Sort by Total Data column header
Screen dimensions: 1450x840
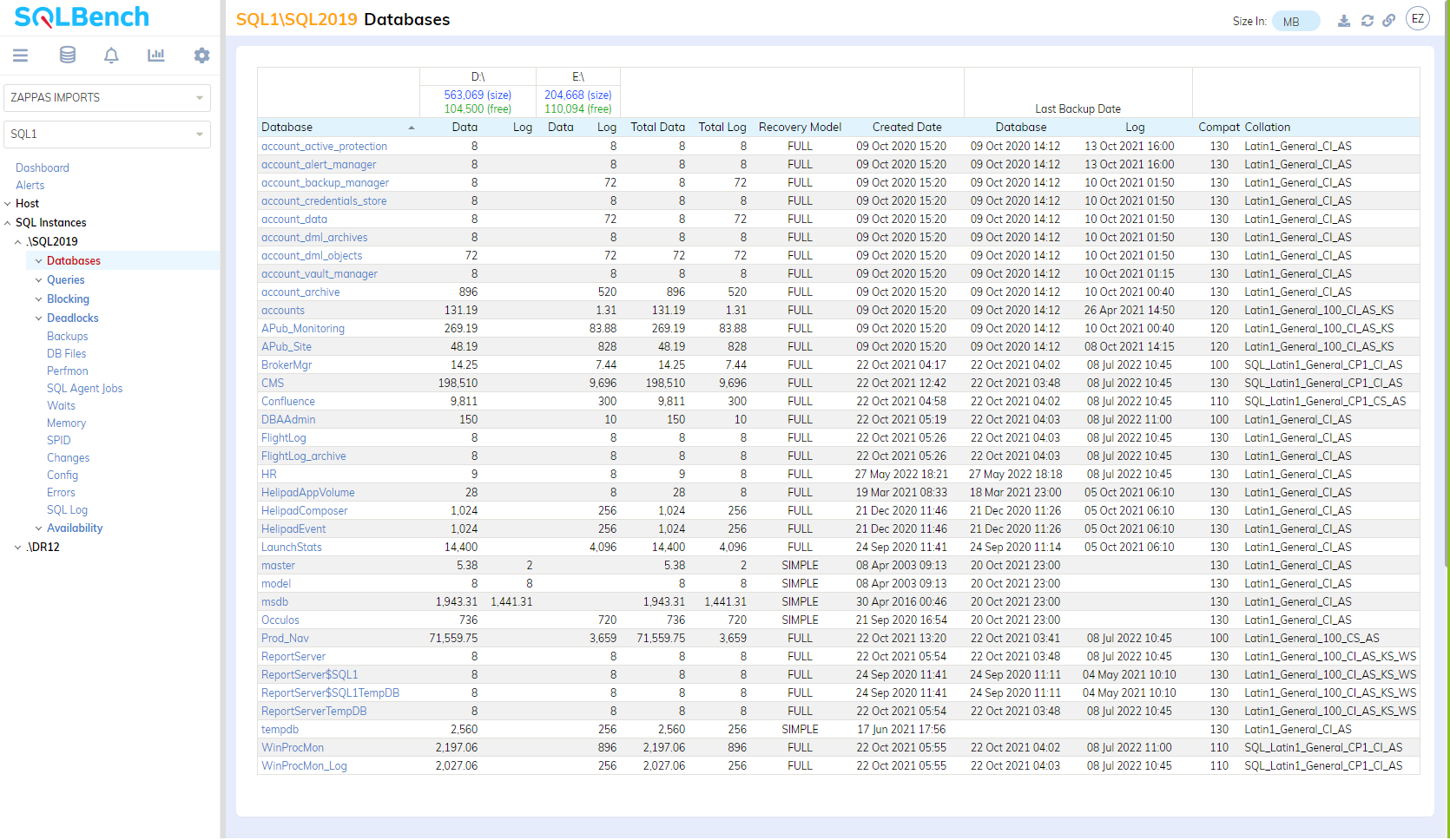[657, 127]
